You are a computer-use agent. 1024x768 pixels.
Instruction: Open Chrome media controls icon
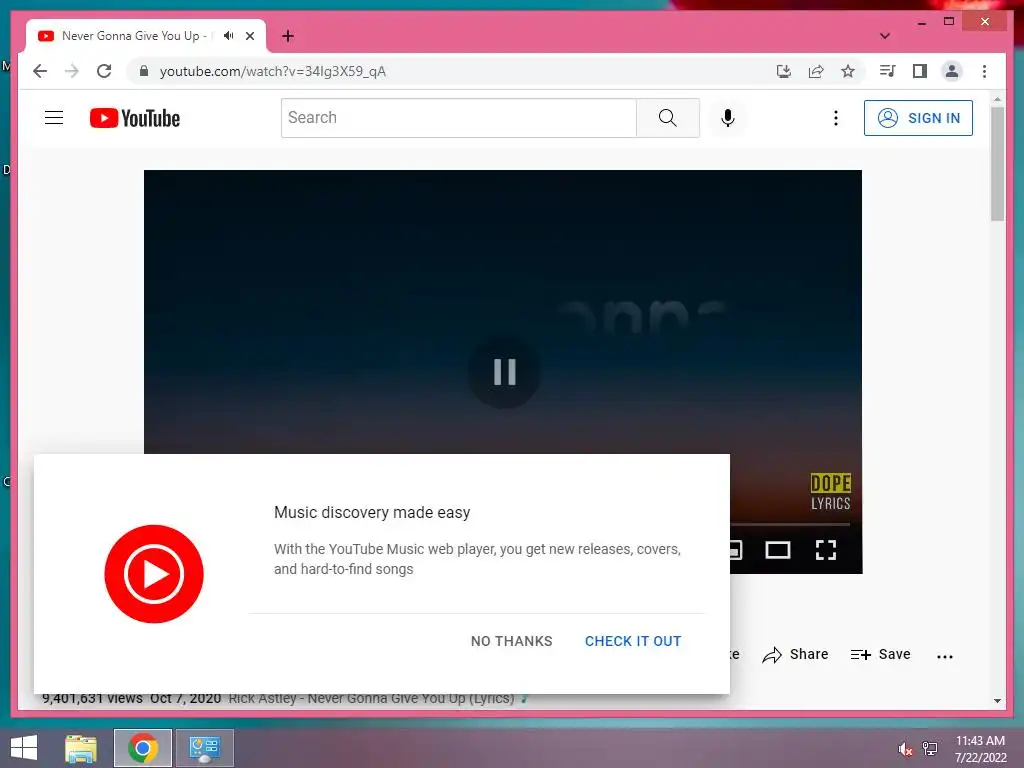(x=887, y=71)
